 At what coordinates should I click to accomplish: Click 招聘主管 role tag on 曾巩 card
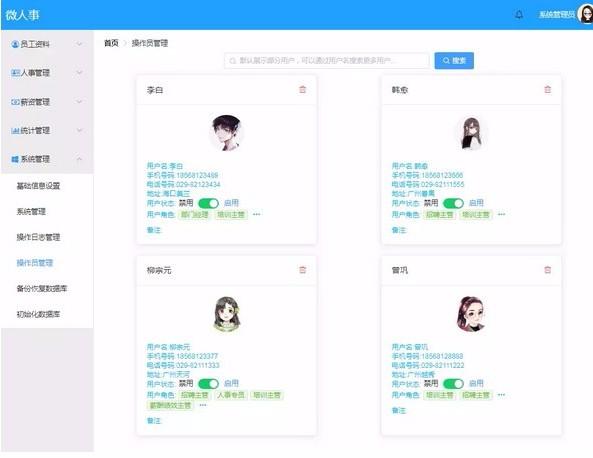(x=476, y=395)
